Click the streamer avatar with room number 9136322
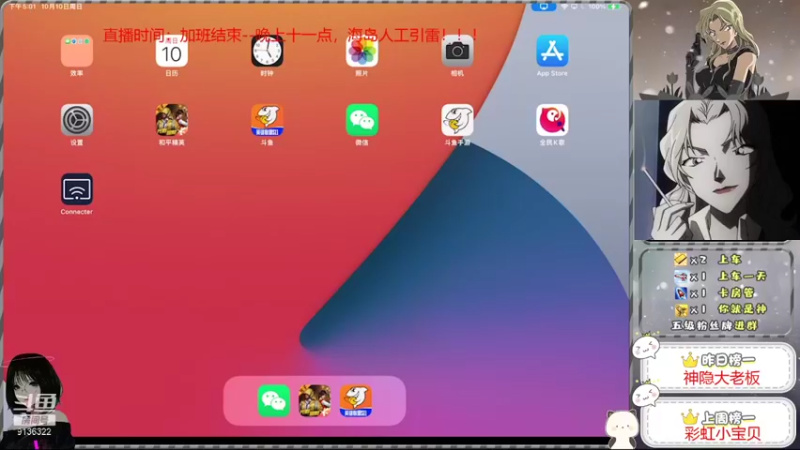 click(34, 401)
